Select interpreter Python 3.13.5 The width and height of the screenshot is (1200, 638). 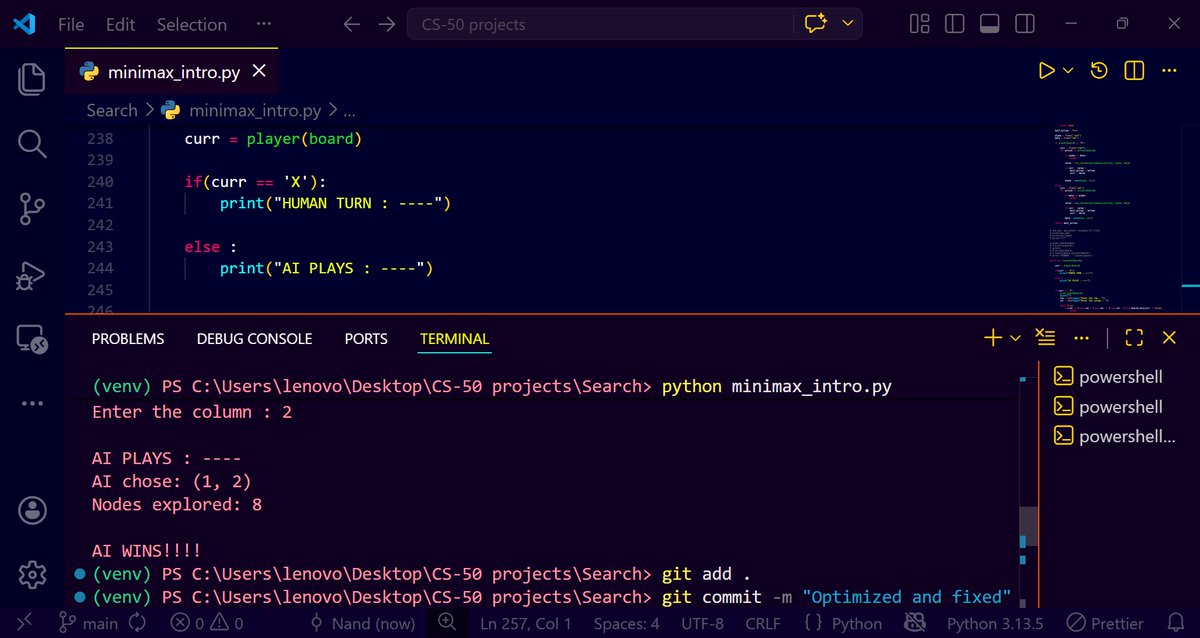tap(995, 623)
